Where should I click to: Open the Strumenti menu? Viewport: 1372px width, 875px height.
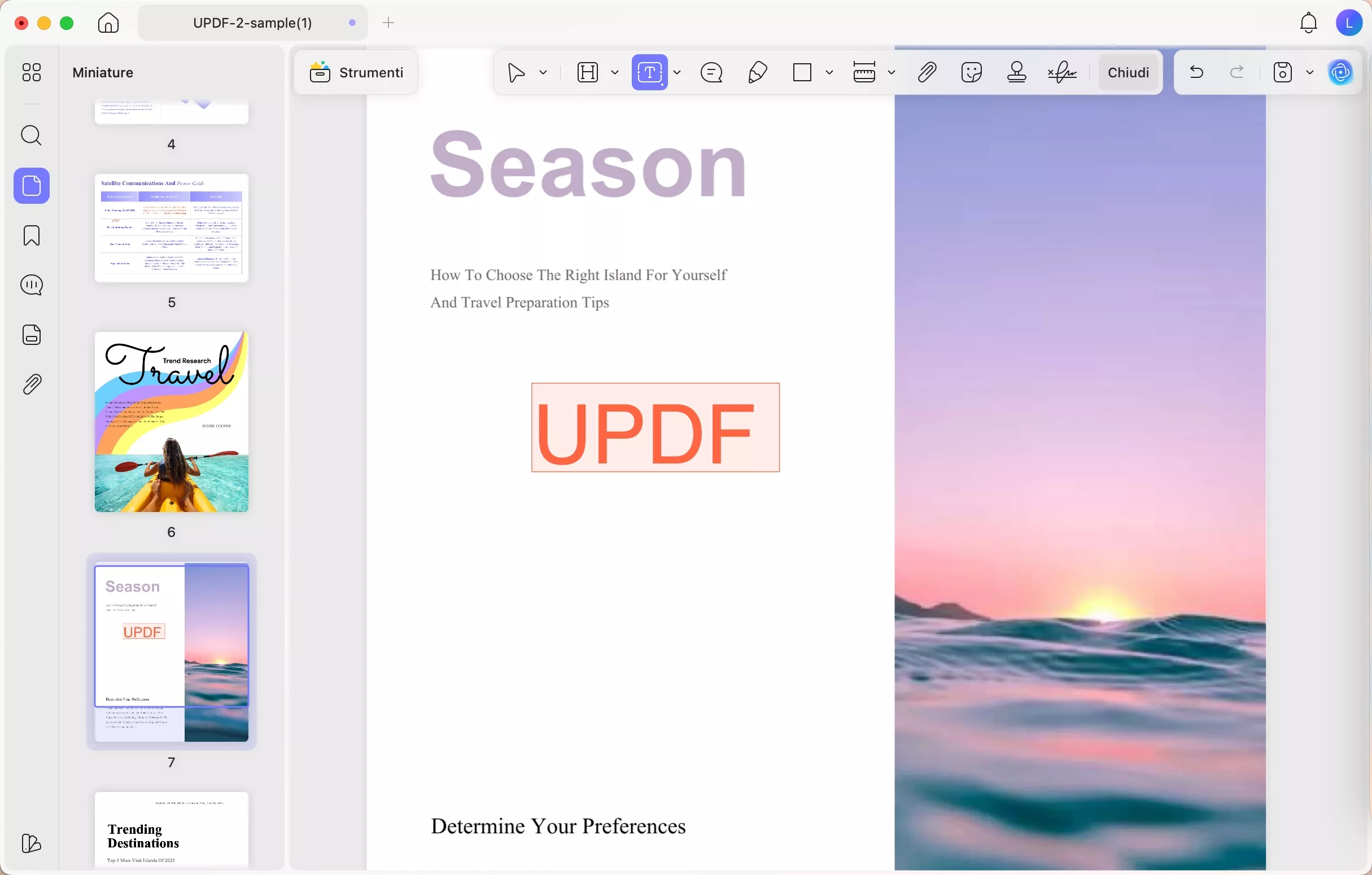pos(355,72)
